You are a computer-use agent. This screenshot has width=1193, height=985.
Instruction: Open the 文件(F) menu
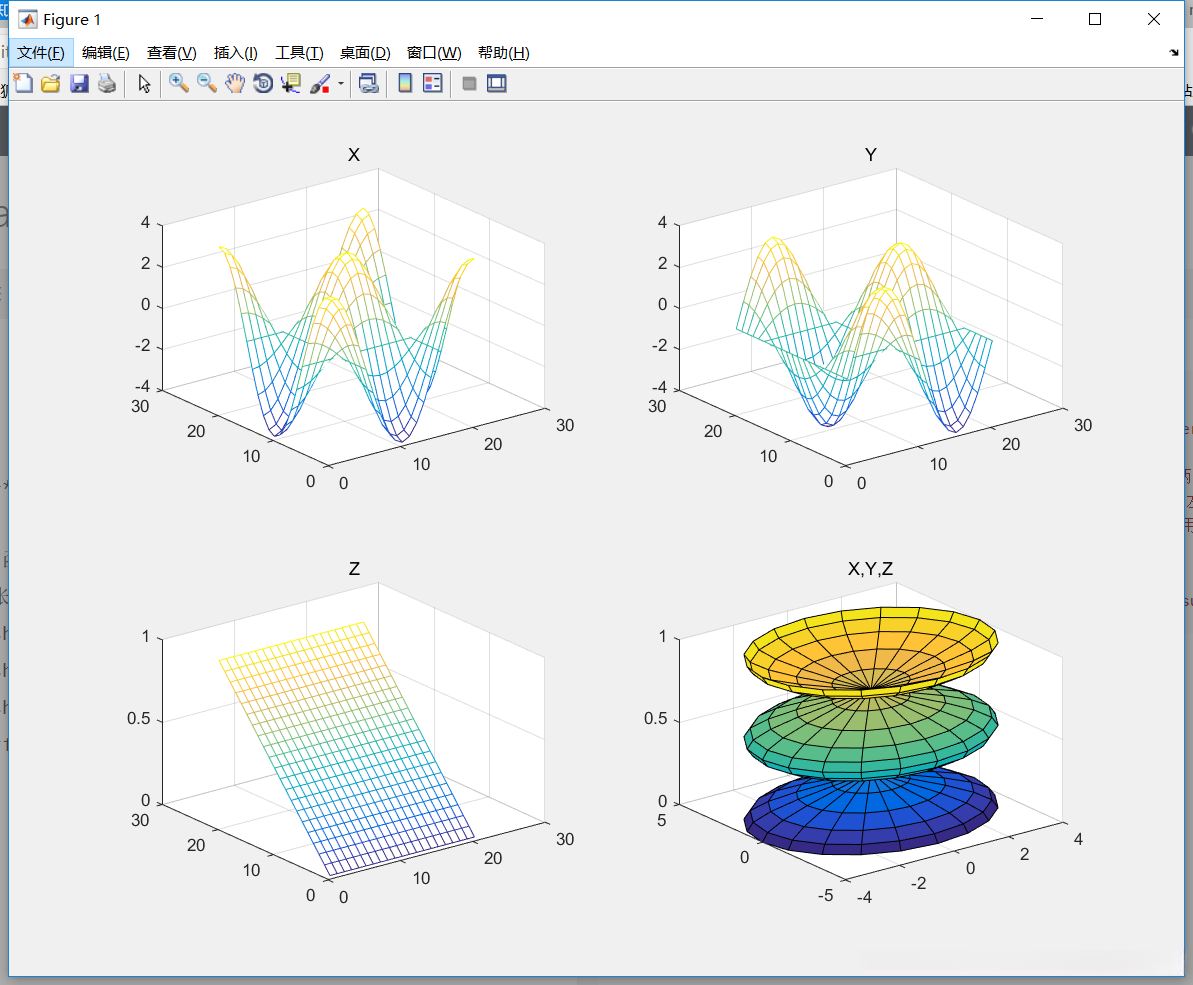(41, 53)
